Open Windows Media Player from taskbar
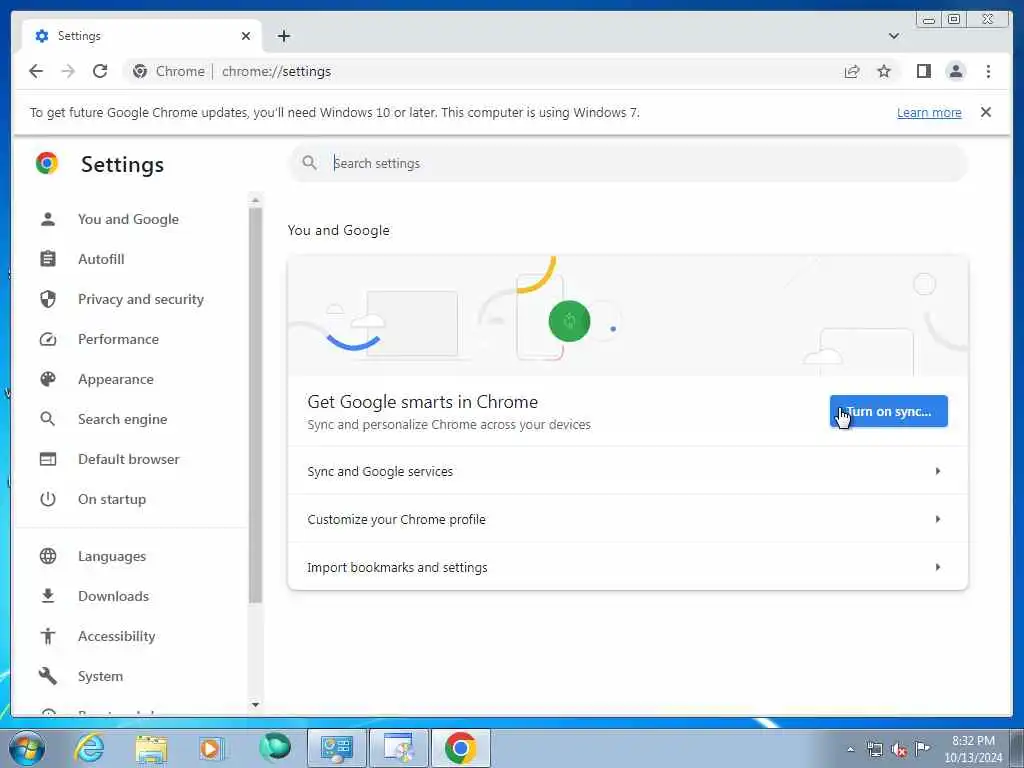This screenshot has width=1024, height=768. point(211,748)
